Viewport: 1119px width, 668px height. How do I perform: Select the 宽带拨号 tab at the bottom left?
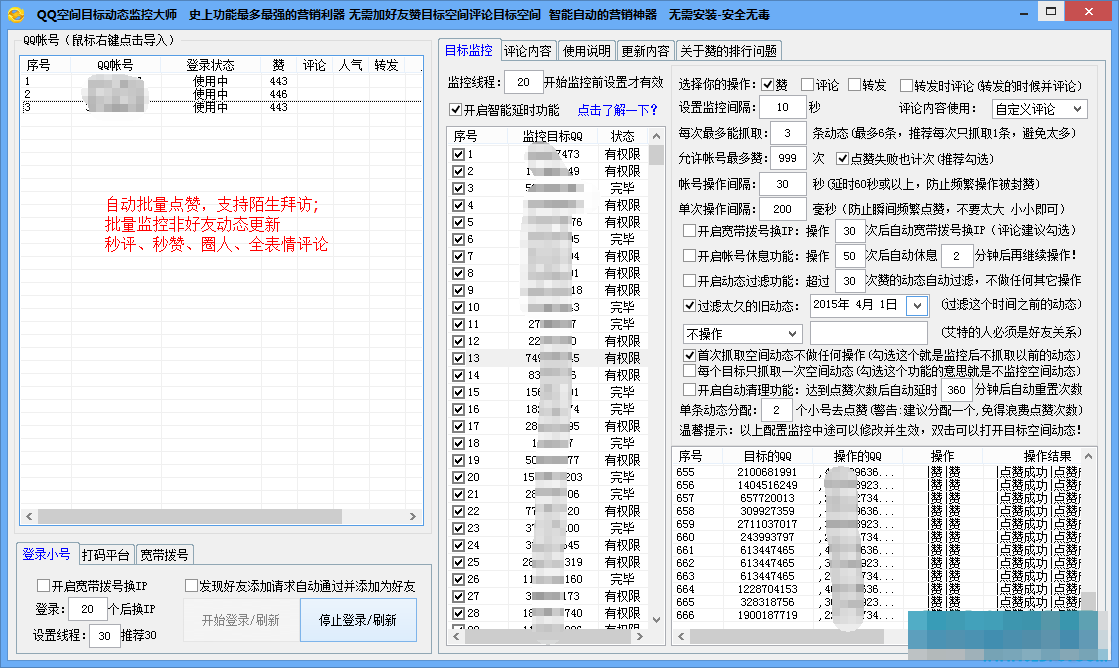164,555
